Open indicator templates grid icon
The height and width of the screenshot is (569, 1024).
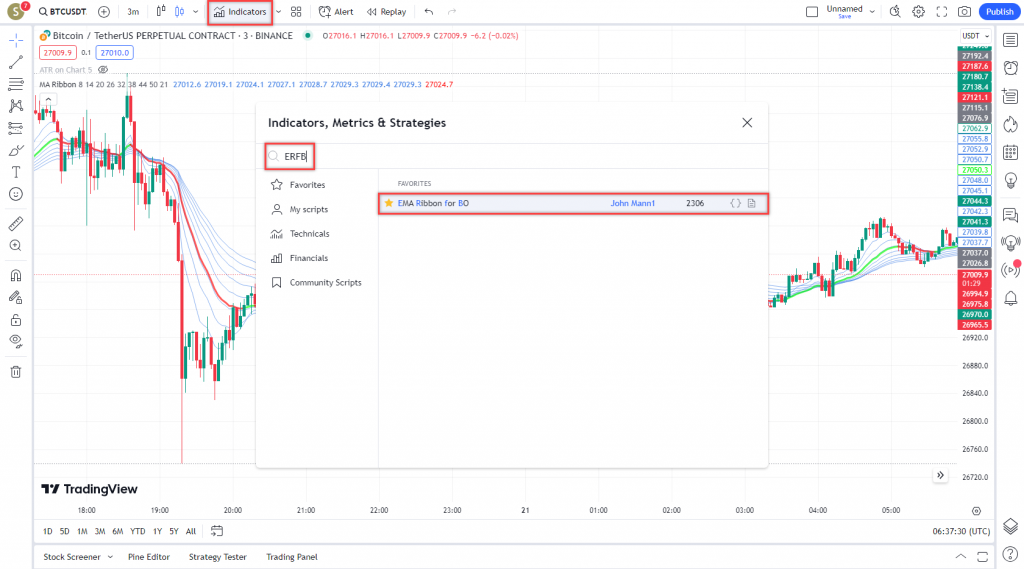296,12
